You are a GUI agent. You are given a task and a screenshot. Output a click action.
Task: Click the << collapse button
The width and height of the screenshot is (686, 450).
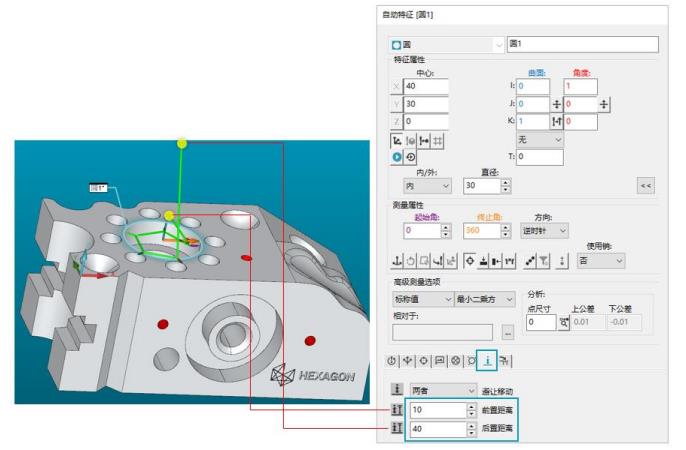[645, 186]
